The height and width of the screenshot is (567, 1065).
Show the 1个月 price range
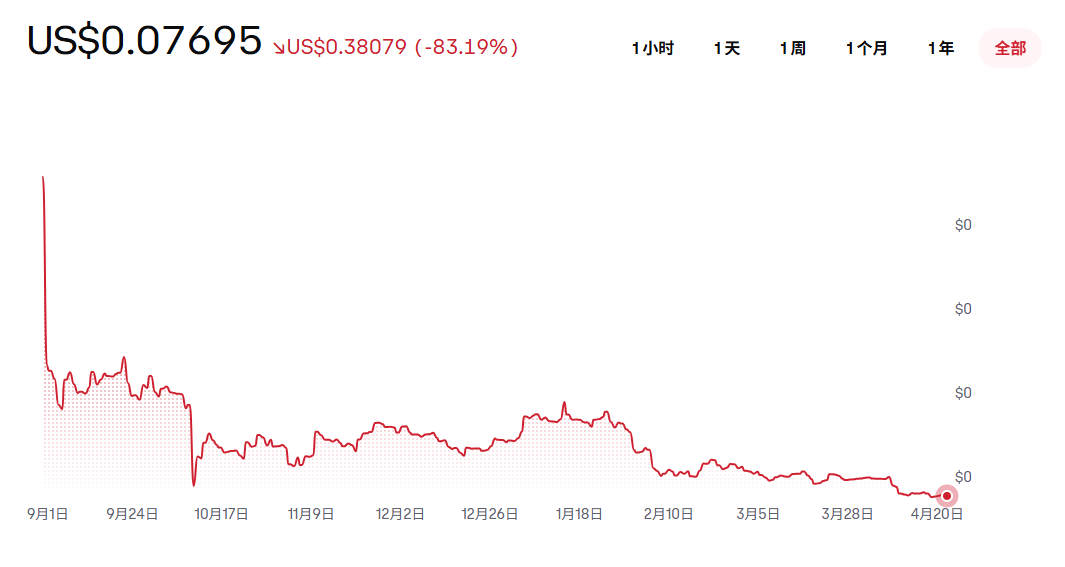(867, 48)
